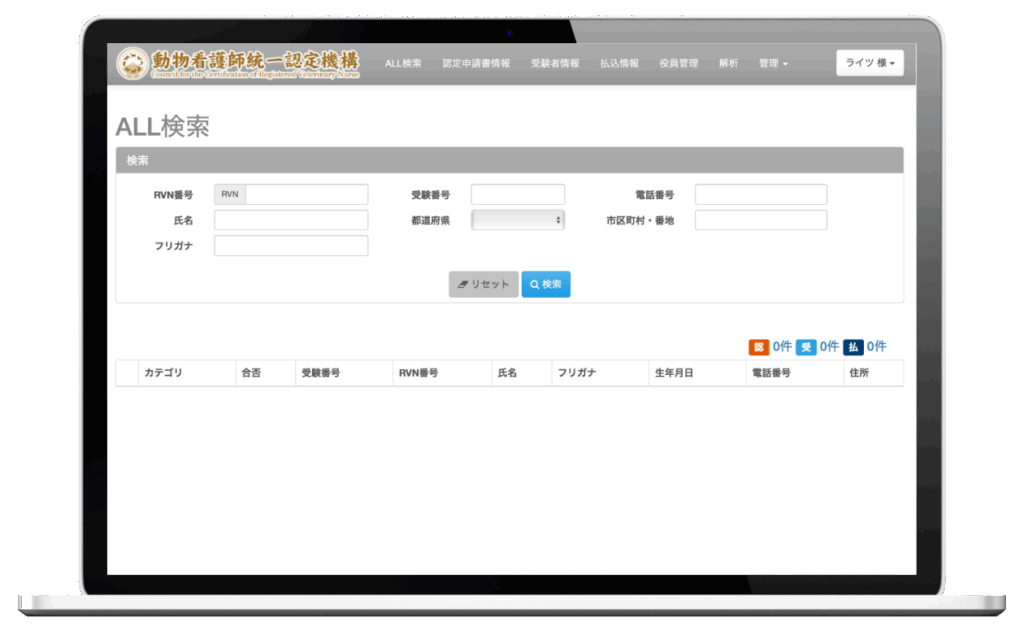The image size is (1024, 636).
Task: Open the 都道府県 select box
Action: click(x=518, y=220)
